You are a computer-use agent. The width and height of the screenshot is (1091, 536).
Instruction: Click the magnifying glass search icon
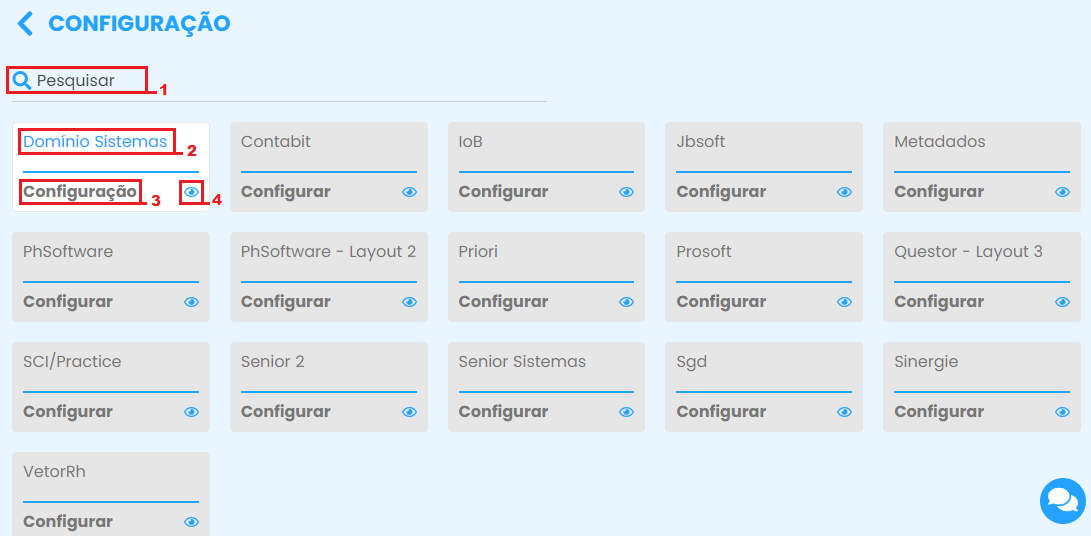22,80
